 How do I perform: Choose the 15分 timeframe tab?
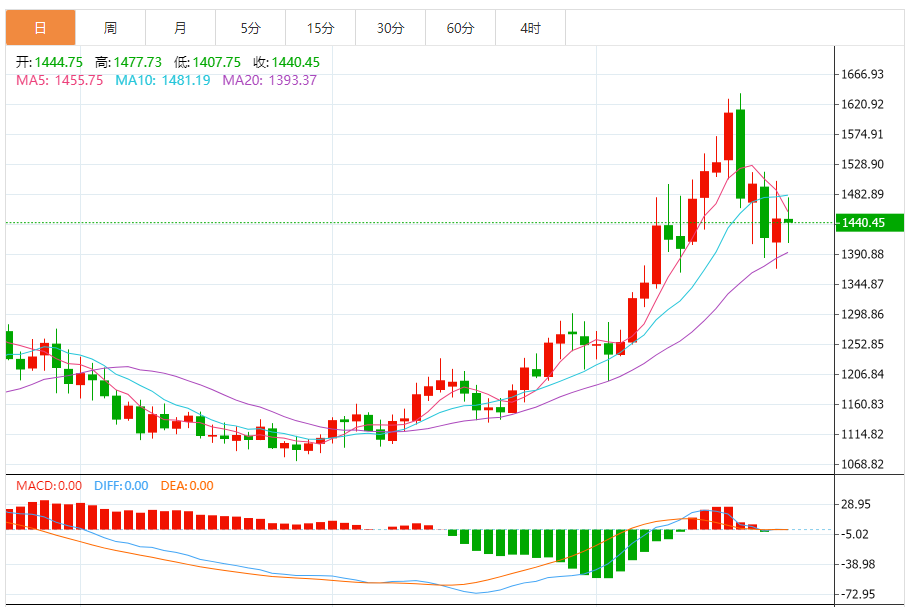[x=320, y=28]
